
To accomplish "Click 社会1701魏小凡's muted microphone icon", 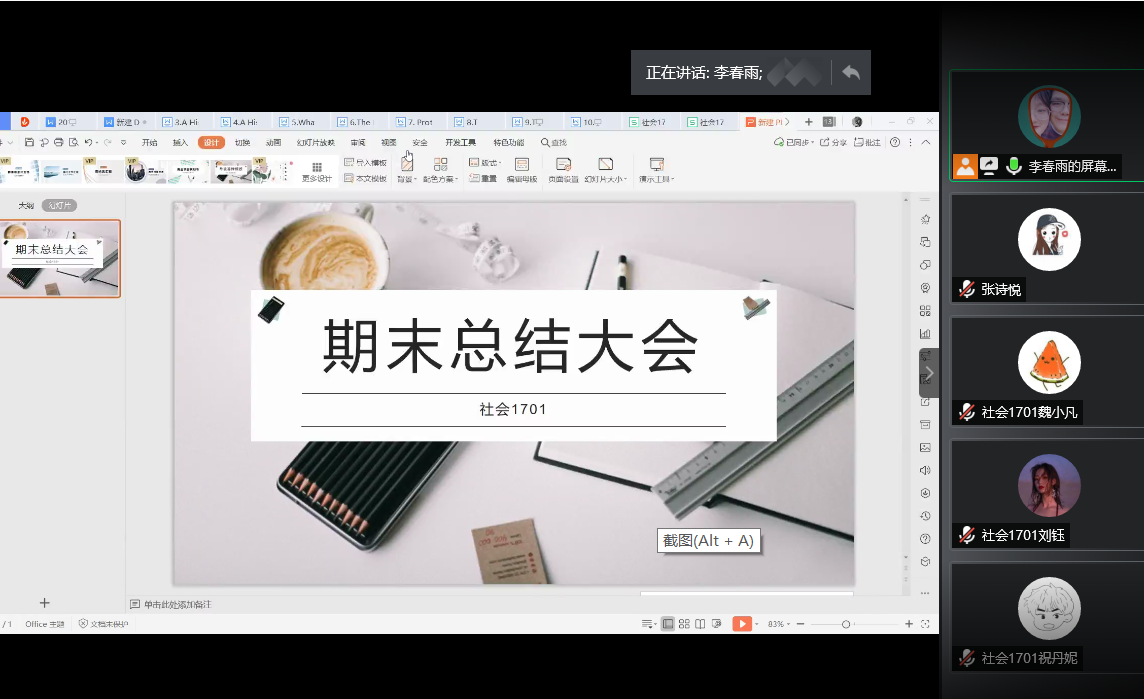I will (967, 412).
